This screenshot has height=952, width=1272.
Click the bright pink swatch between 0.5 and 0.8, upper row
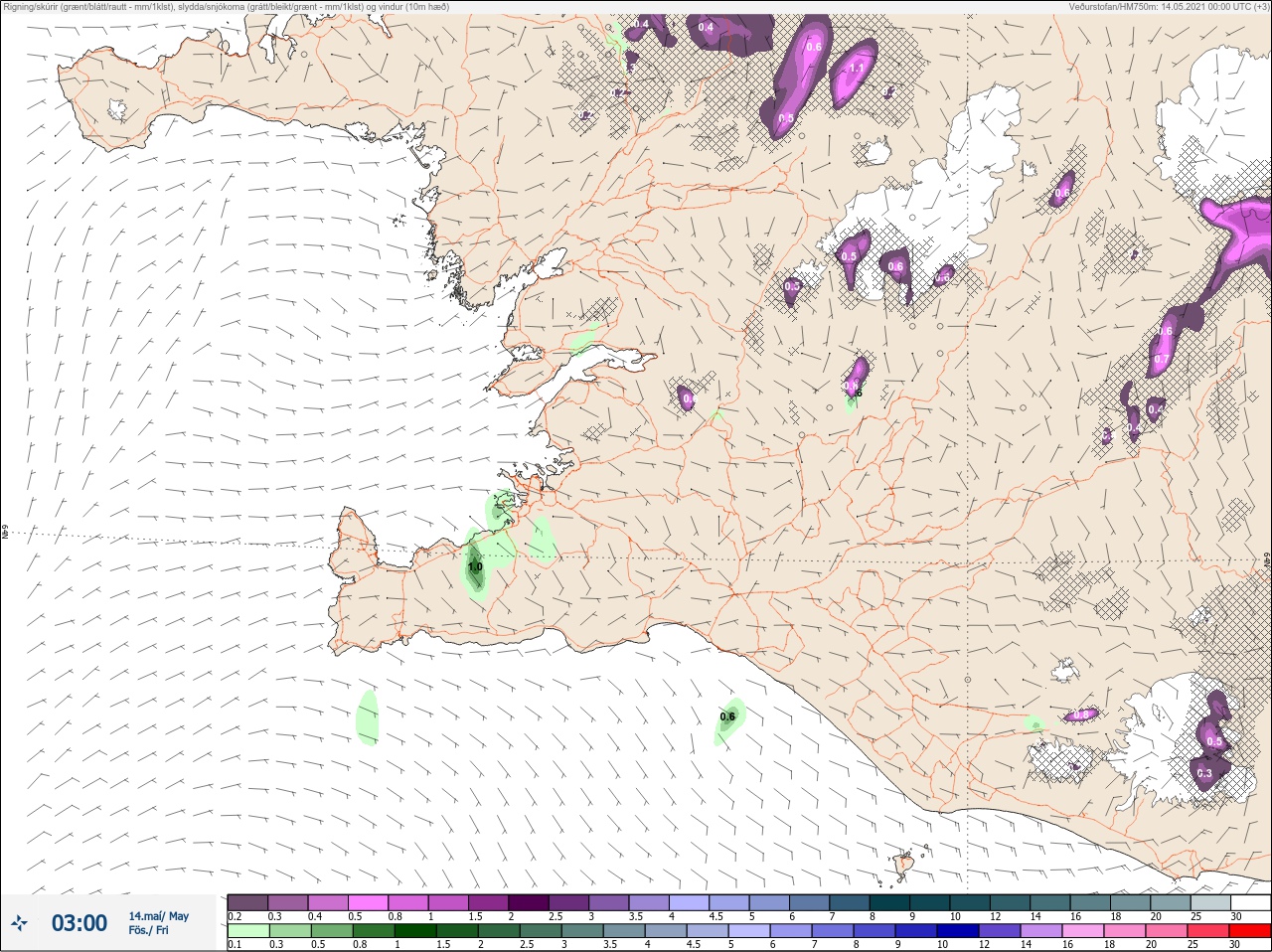point(370,902)
